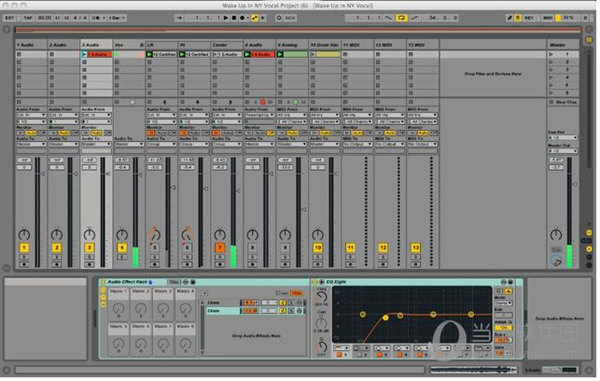This screenshot has width=600, height=381.
Task: Click the Back to Arrangement rewind button
Action: coord(179,18)
